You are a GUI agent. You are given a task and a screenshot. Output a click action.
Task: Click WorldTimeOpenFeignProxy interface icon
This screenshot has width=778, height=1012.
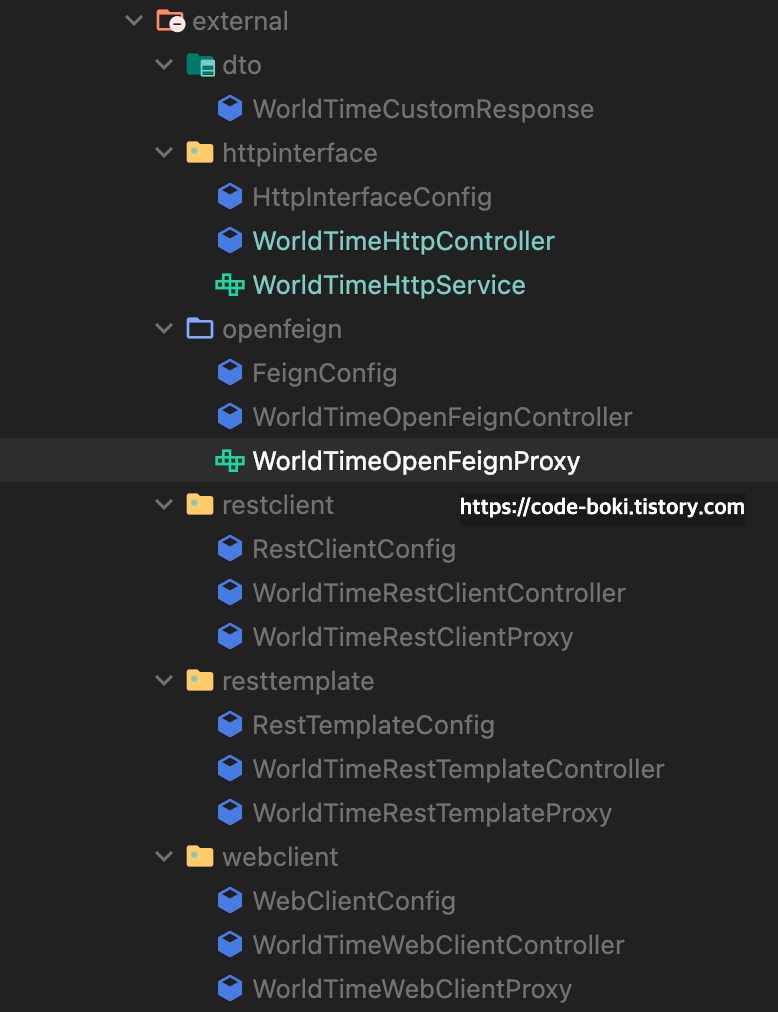[230, 460]
